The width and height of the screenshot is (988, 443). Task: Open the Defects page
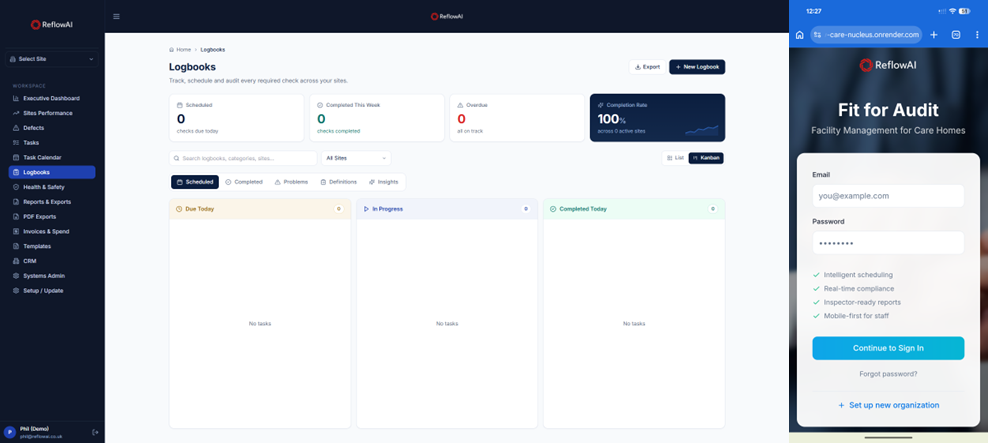point(52,128)
